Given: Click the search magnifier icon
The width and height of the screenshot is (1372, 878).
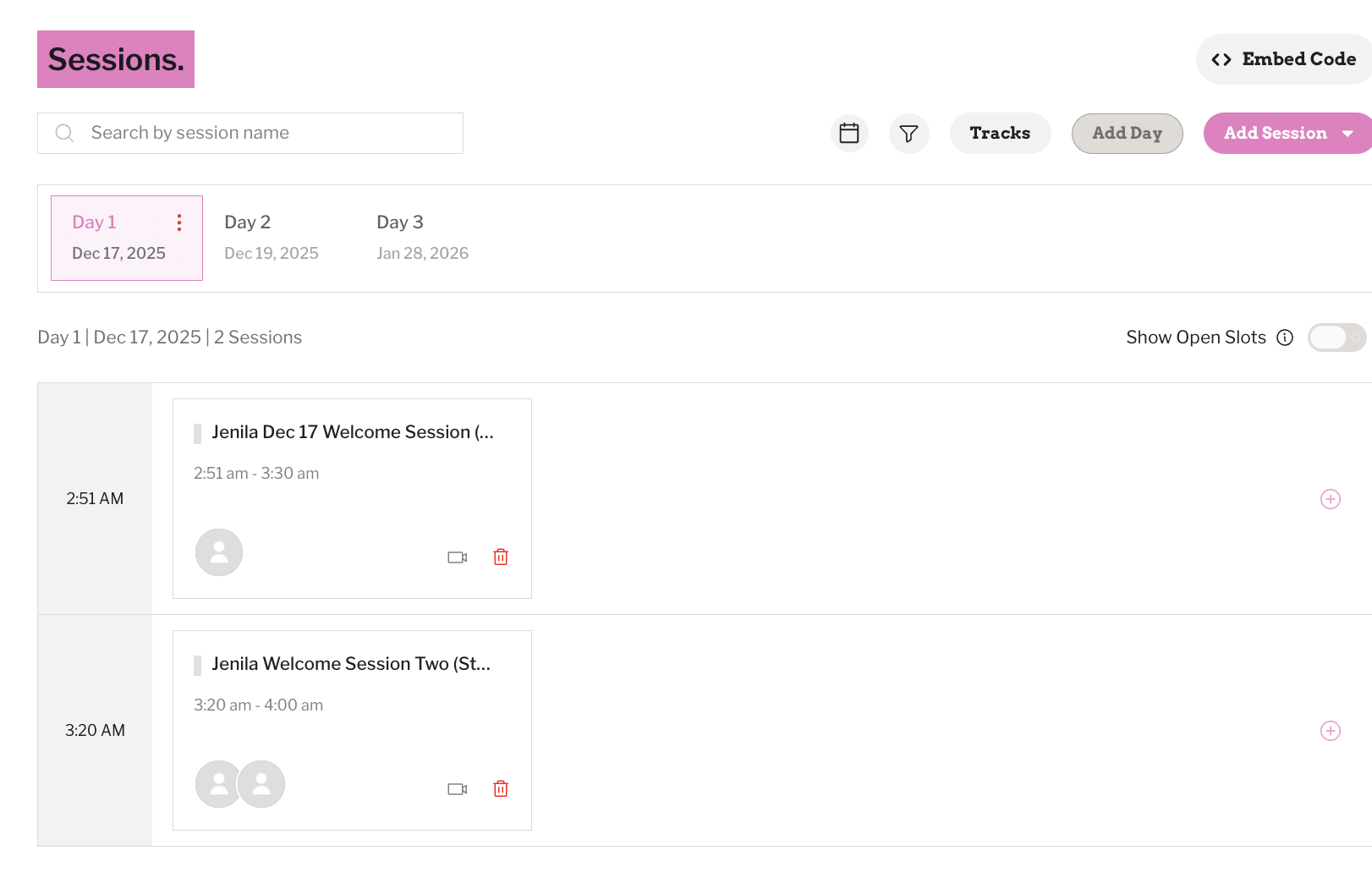Looking at the screenshot, I should tap(64, 133).
